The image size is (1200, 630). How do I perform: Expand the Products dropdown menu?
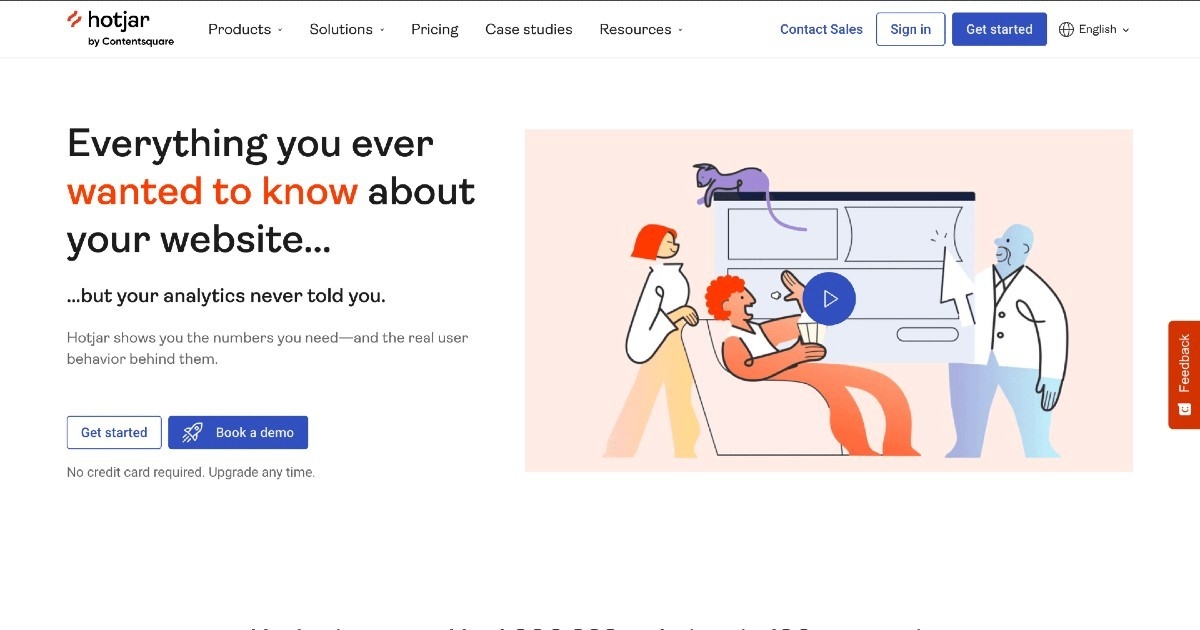pos(245,29)
